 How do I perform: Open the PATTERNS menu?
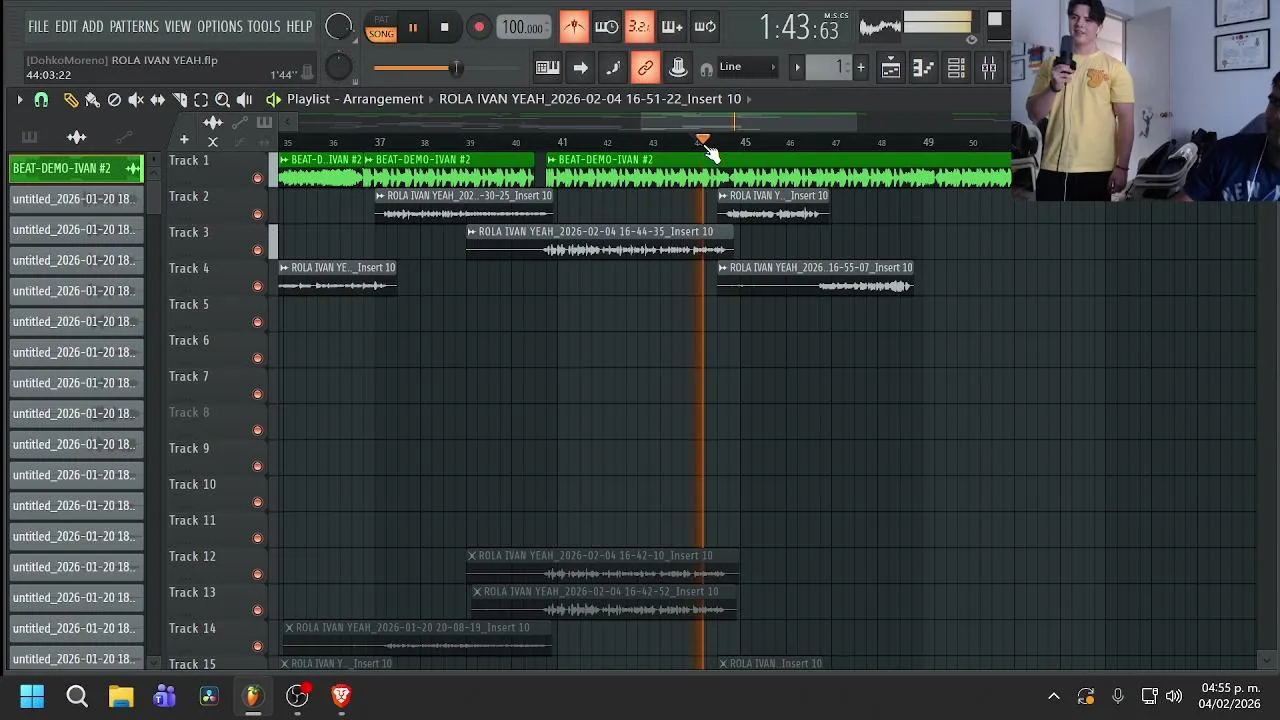[x=134, y=27]
